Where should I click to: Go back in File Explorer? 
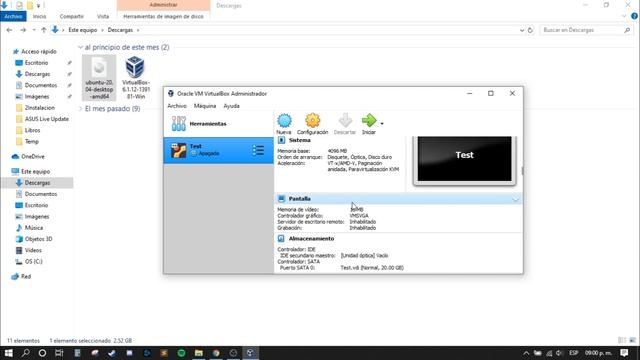pos(9,30)
